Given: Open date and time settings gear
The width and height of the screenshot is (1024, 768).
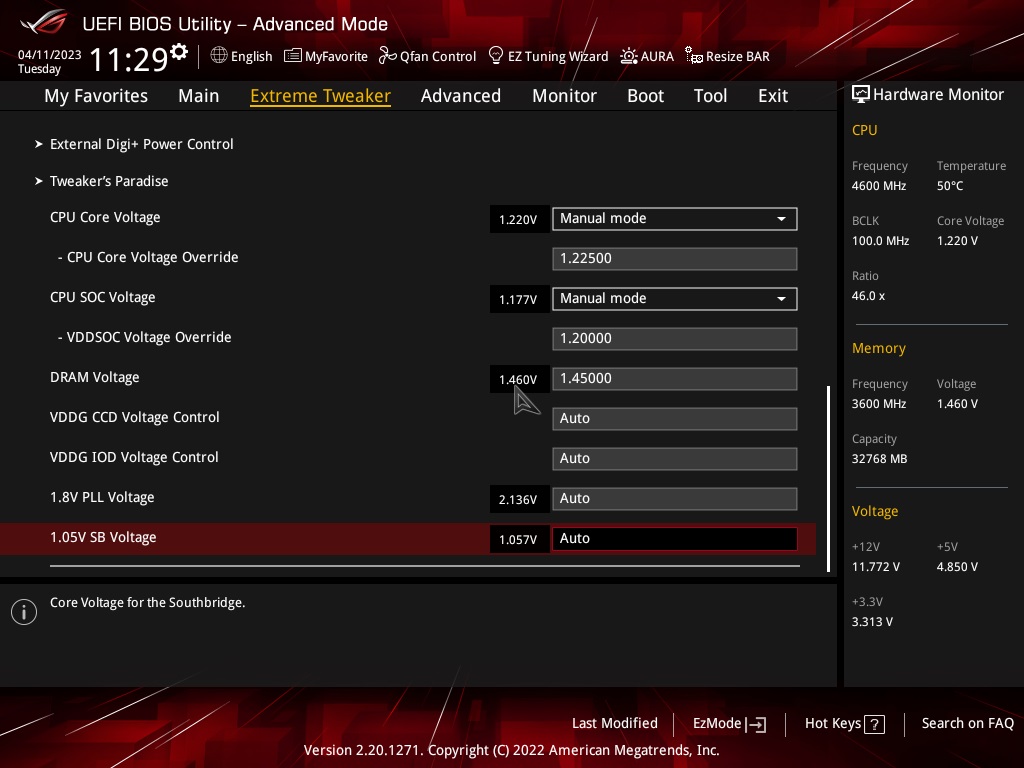Looking at the screenshot, I should pyautogui.click(x=179, y=51).
